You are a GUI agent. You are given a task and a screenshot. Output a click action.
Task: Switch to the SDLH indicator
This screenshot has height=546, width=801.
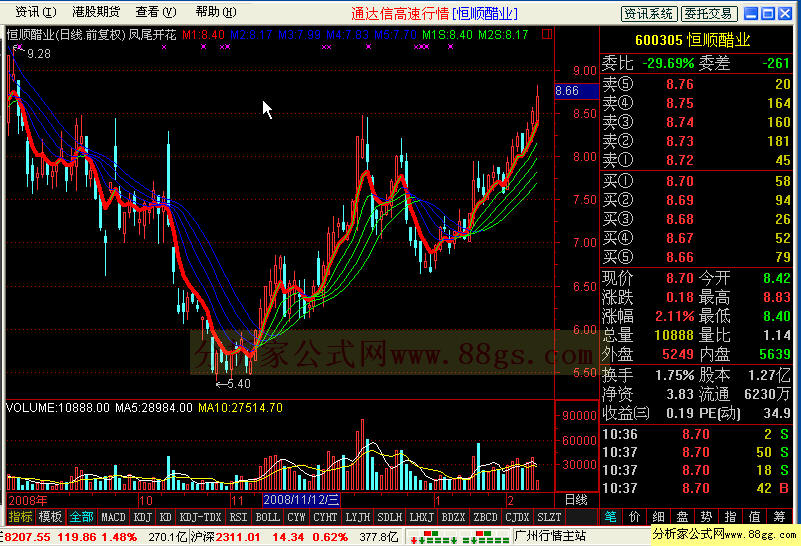tap(390, 517)
